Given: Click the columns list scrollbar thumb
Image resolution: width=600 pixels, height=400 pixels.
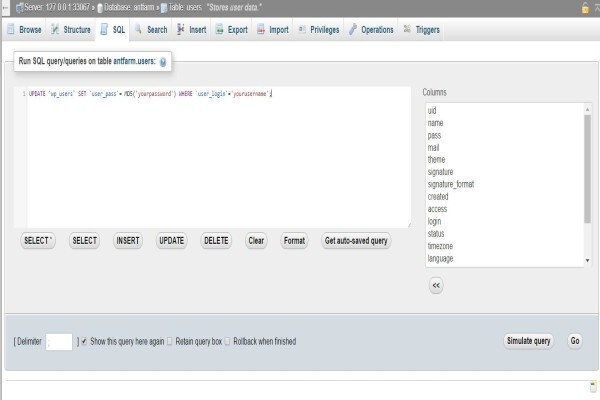Looking at the screenshot, I should click(587, 169).
